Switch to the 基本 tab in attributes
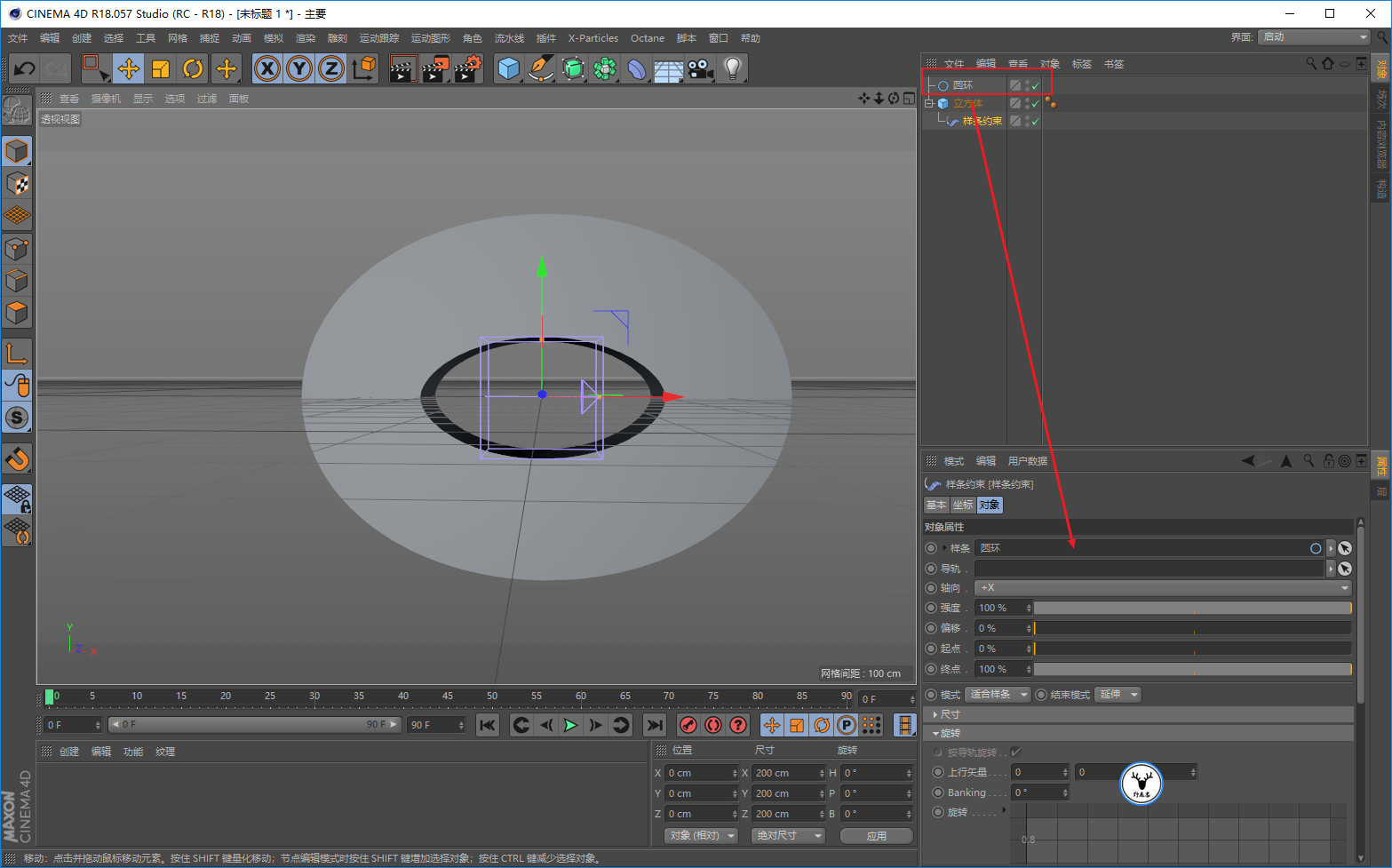The height and width of the screenshot is (868, 1392). click(x=936, y=505)
